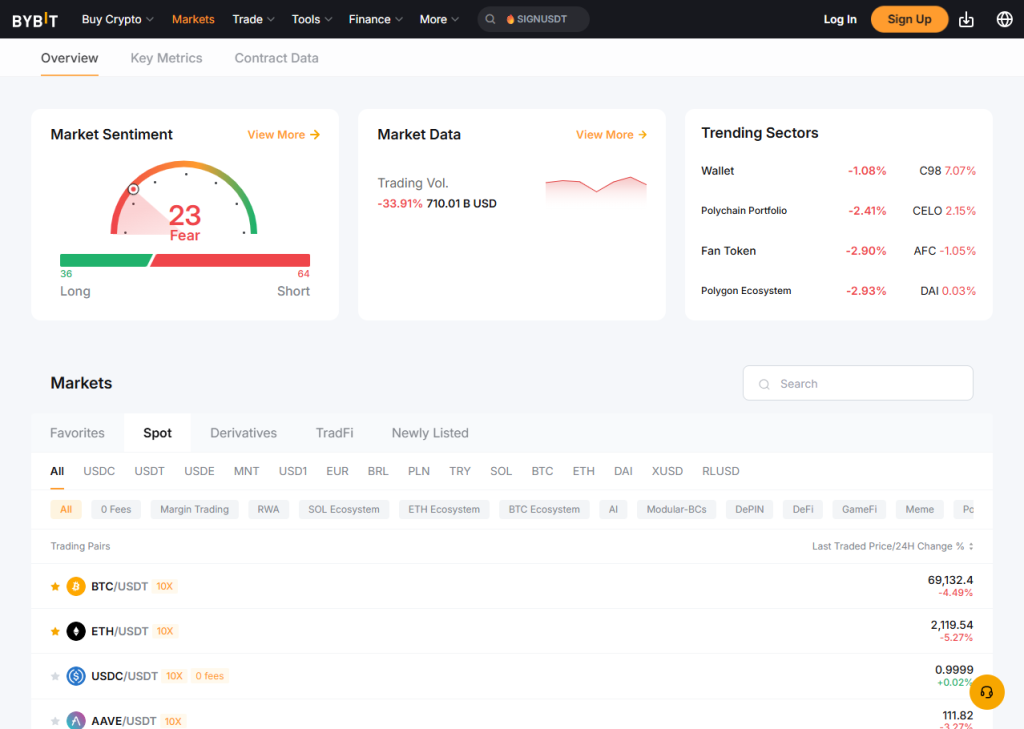Screen dimensions: 1024x729
Task: Click the Sign Up button
Action: 909,19
